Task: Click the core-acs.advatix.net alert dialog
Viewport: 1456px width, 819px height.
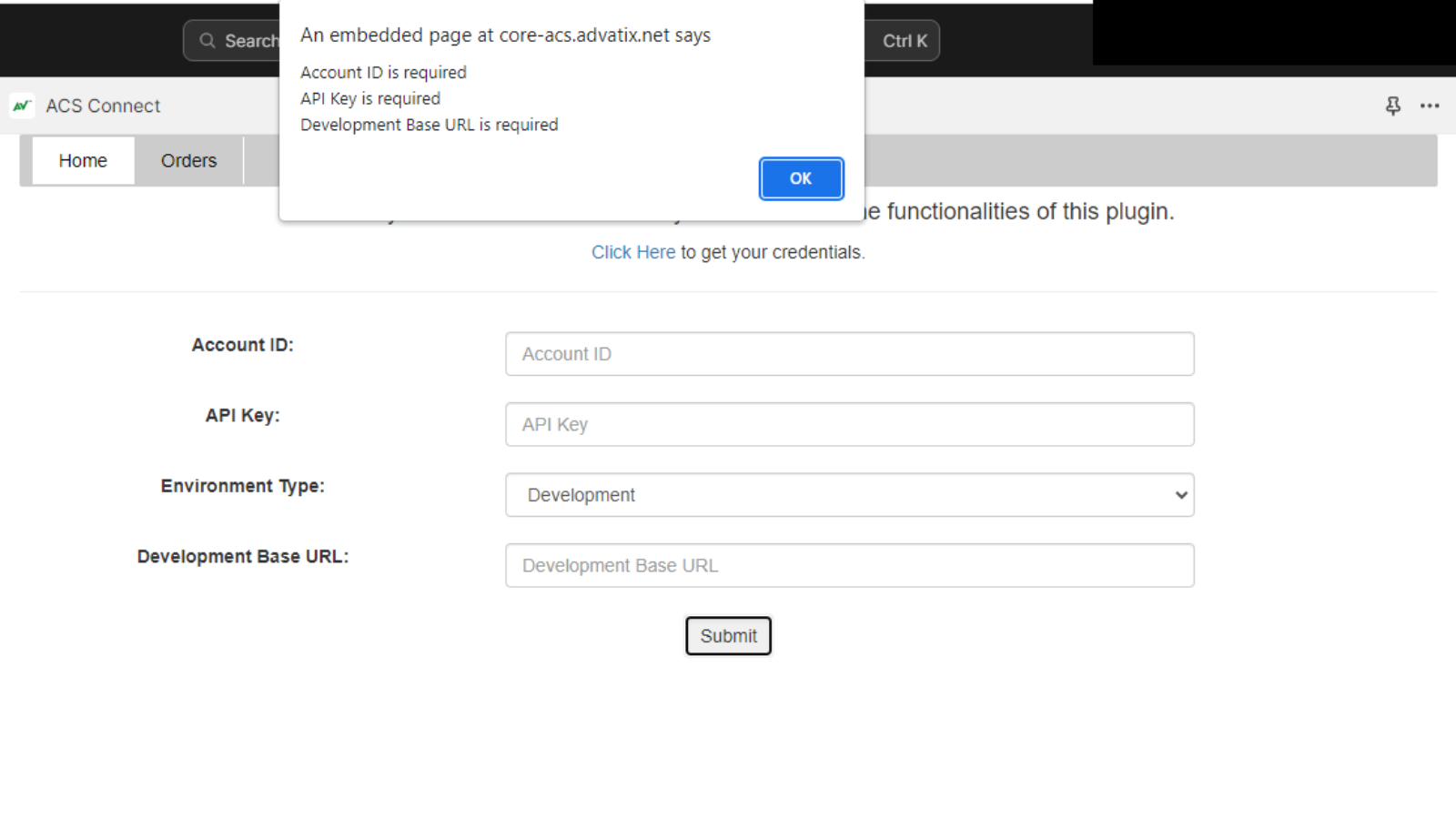Action: point(571,109)
